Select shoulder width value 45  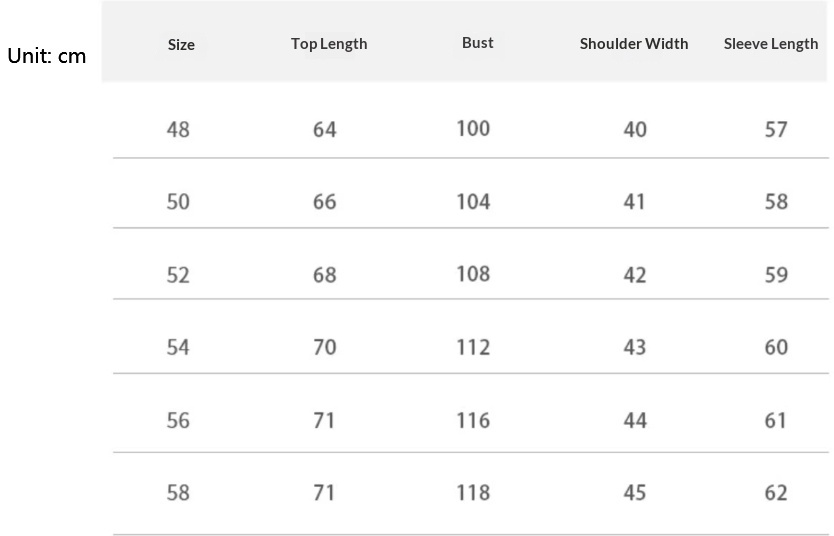(x=635, y=493)
